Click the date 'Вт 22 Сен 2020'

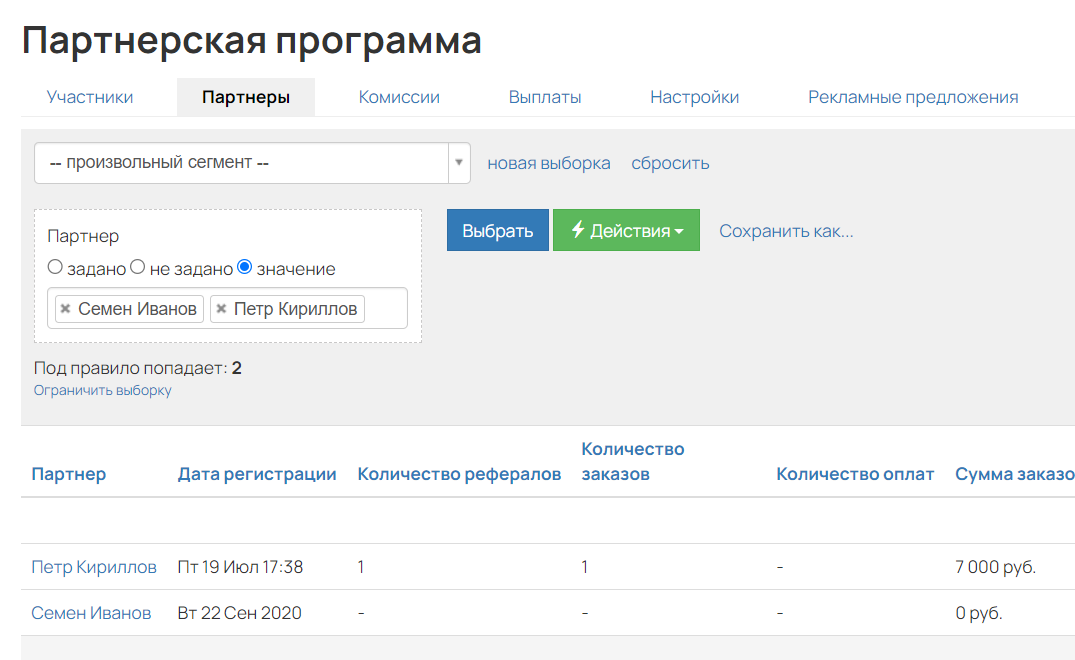pos(239,613)
